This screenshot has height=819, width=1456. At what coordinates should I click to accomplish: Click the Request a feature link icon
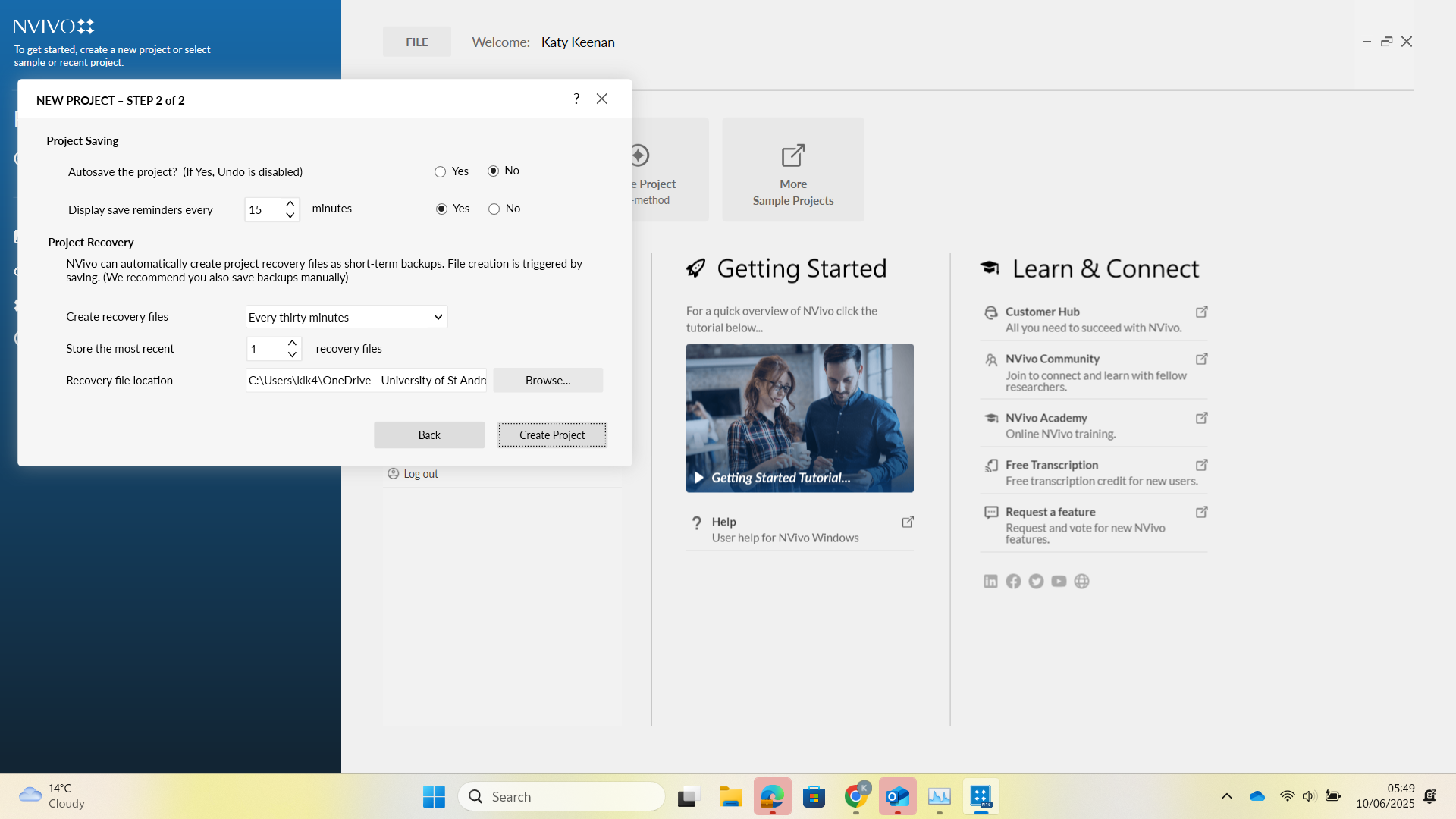[x=1201, y=512]
